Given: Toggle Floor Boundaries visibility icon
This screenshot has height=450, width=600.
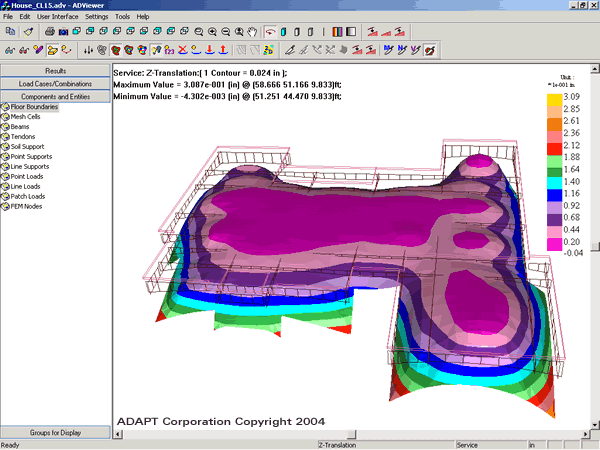Looking at the screenshot, I should click(5, 107).
